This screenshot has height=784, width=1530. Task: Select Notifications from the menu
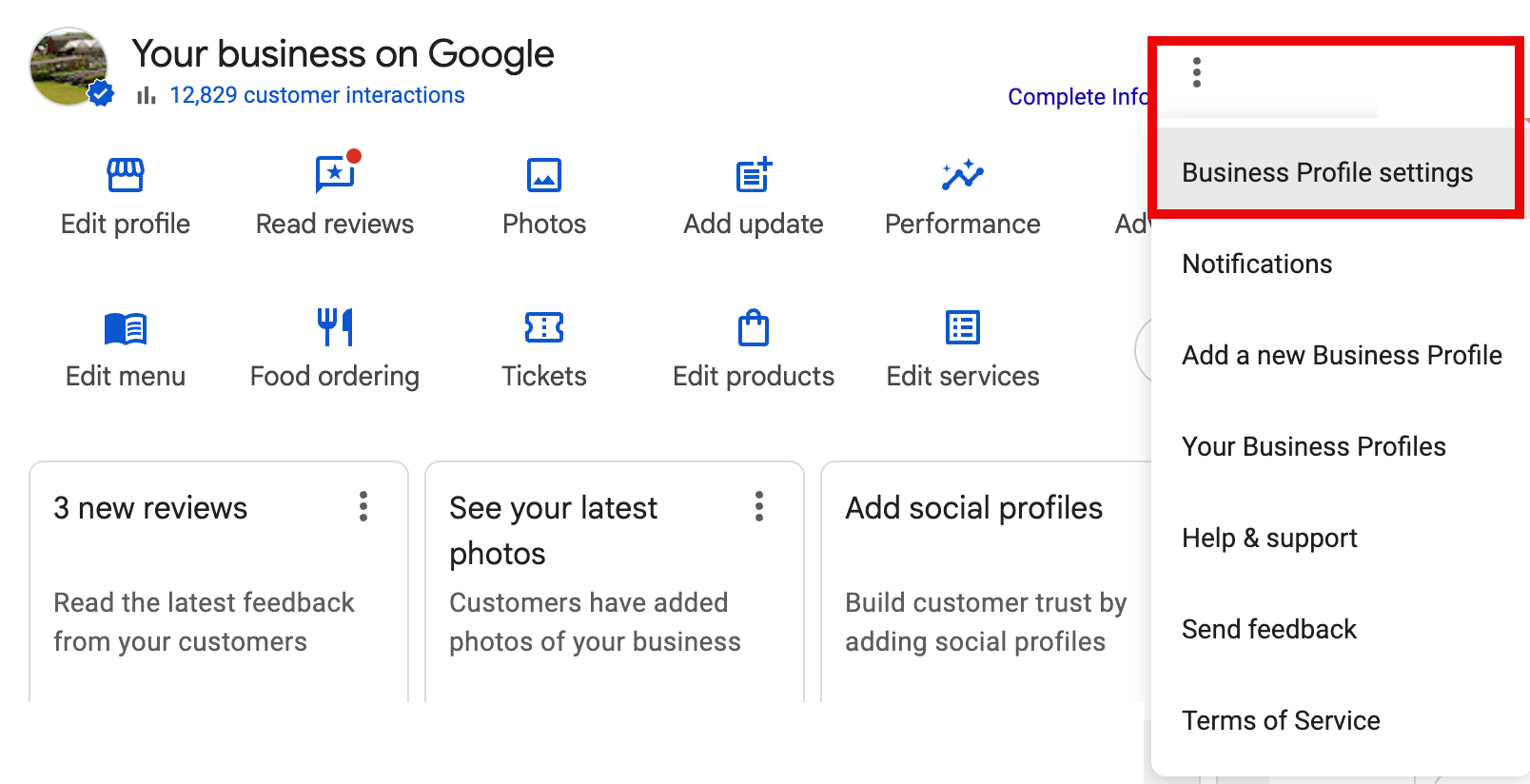(x=1341, y=264)
